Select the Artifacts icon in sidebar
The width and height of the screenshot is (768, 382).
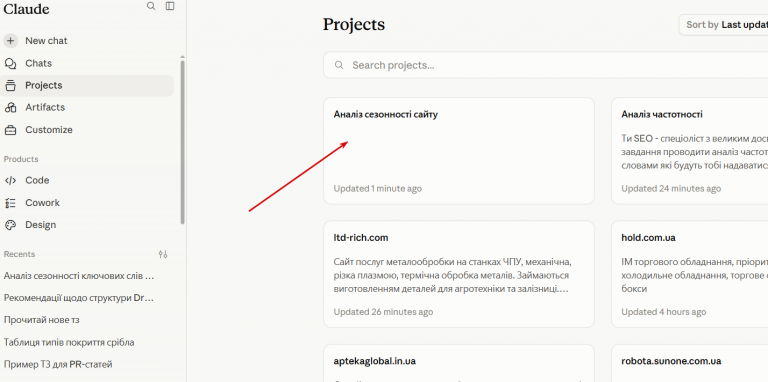coord(10,107)
